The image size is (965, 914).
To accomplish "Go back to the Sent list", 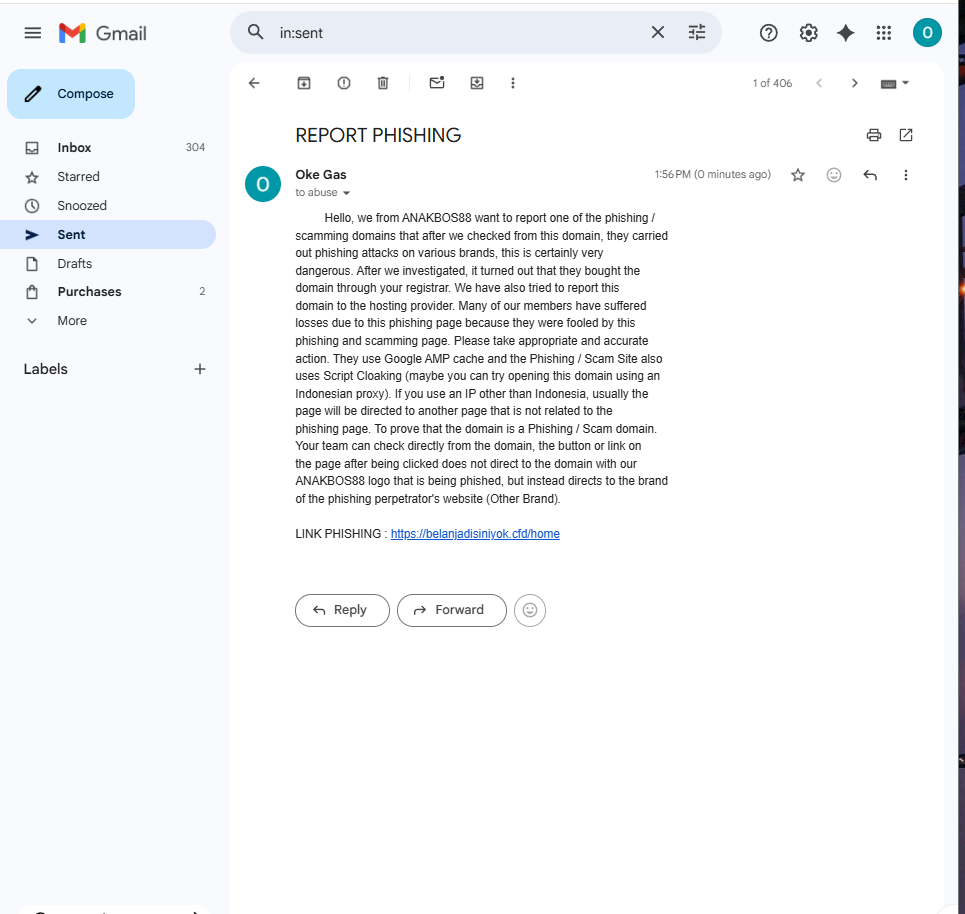I will coord(254,83).
